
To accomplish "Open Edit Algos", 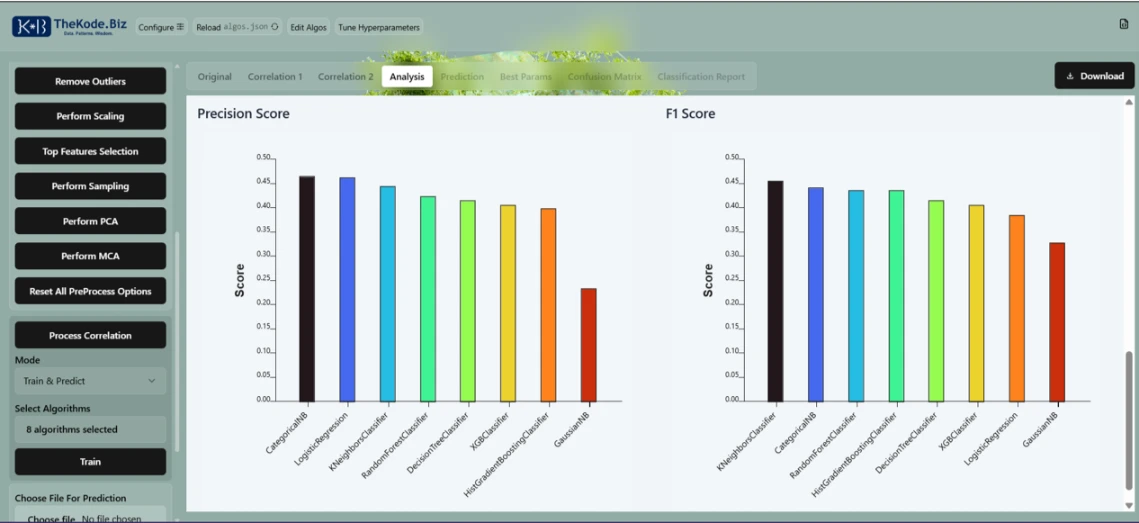I will click(x=309, y=27).
